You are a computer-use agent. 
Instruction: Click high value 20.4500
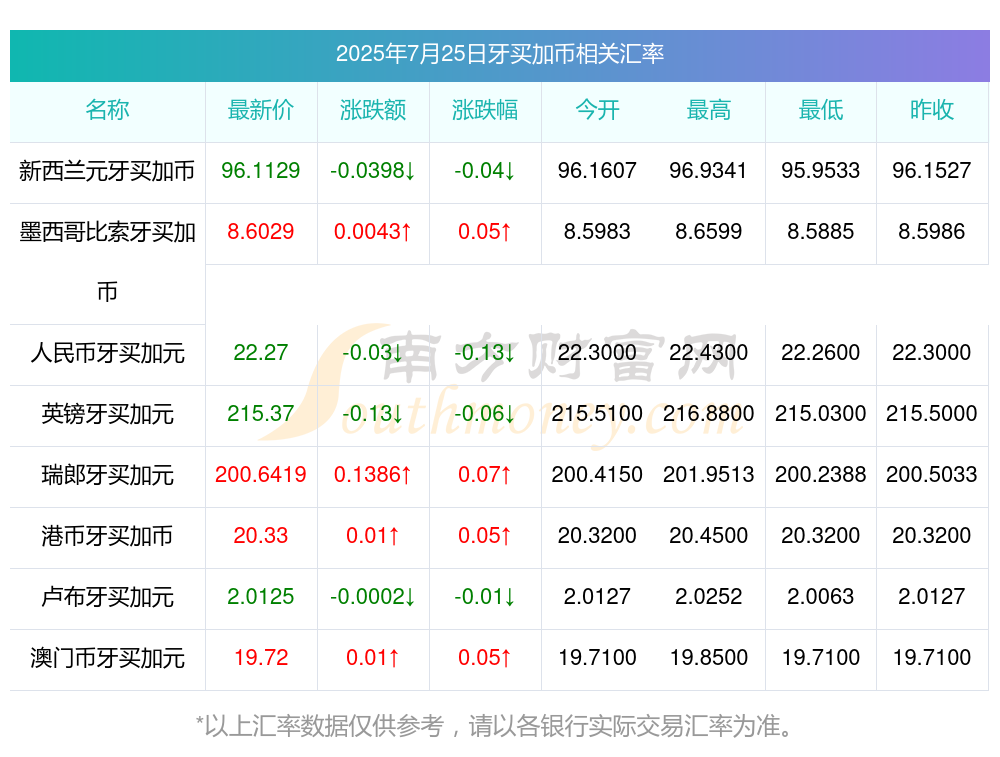(709, 535)
